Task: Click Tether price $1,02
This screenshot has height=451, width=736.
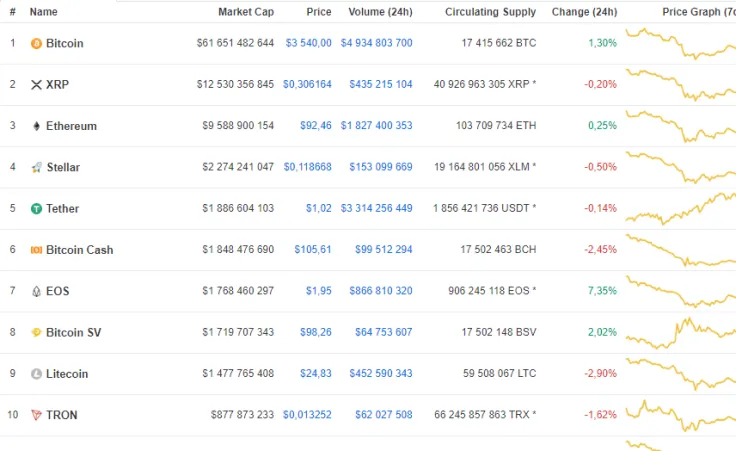Action: coord(319,208)
